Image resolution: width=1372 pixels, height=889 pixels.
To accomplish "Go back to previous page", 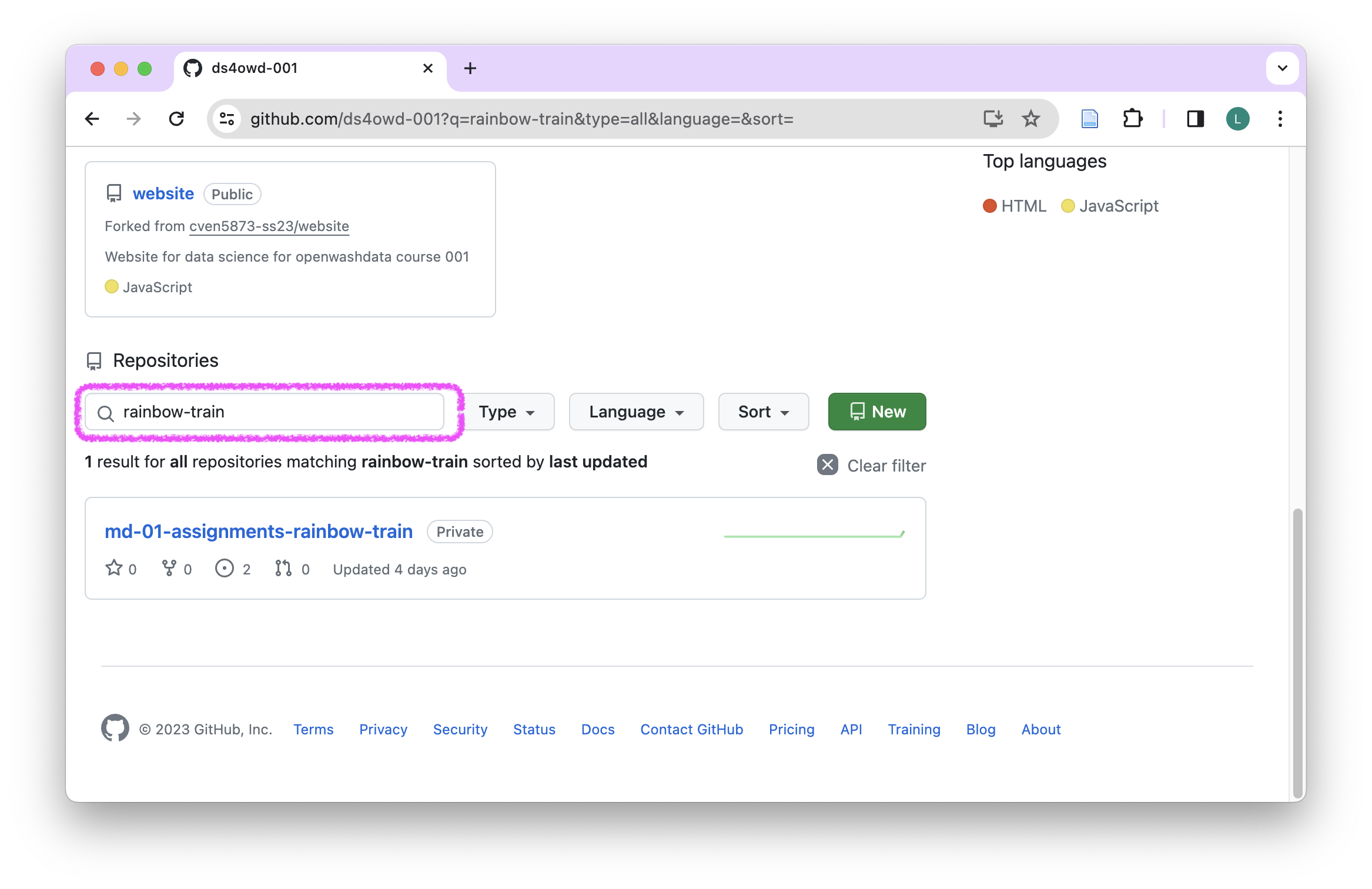I will [92, 119].
